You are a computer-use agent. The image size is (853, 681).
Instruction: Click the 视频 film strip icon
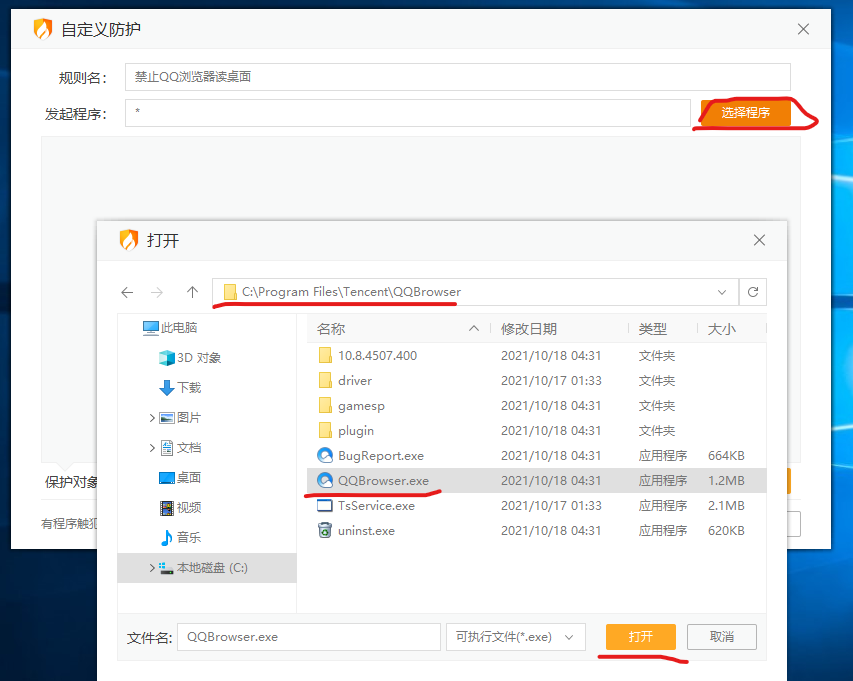point(166,507)
